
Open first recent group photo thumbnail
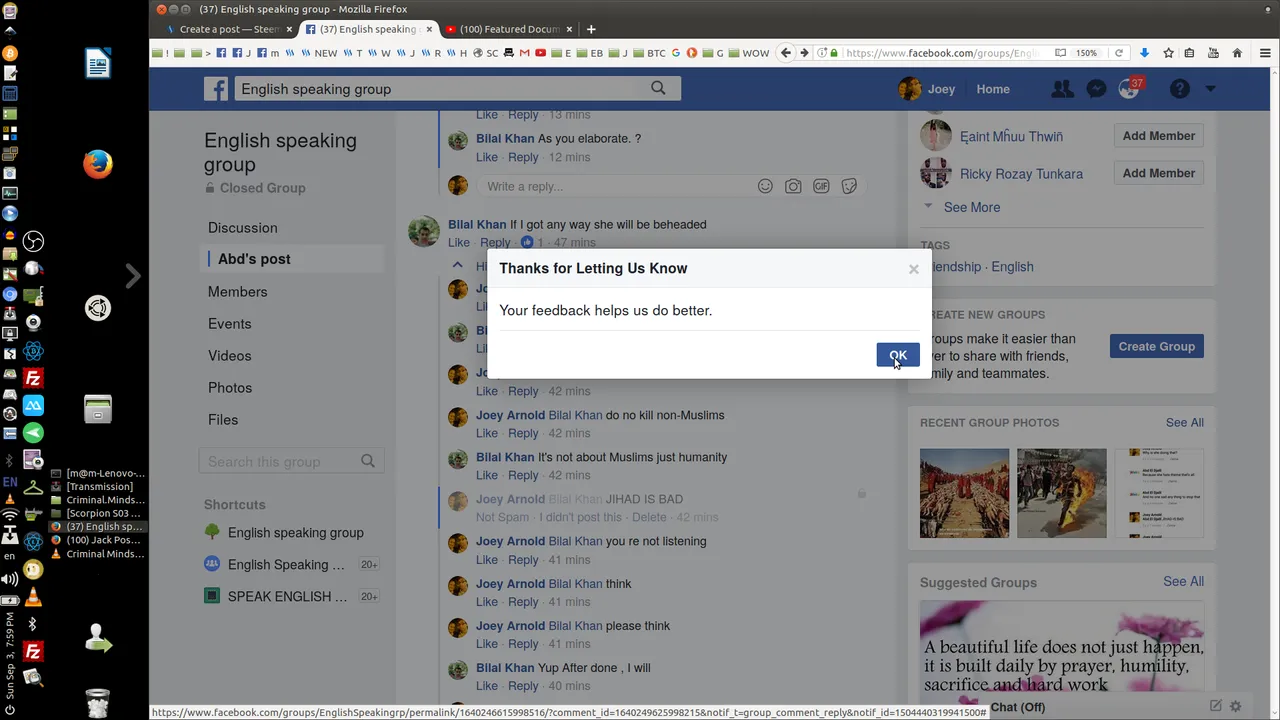(x=964, y=493)
